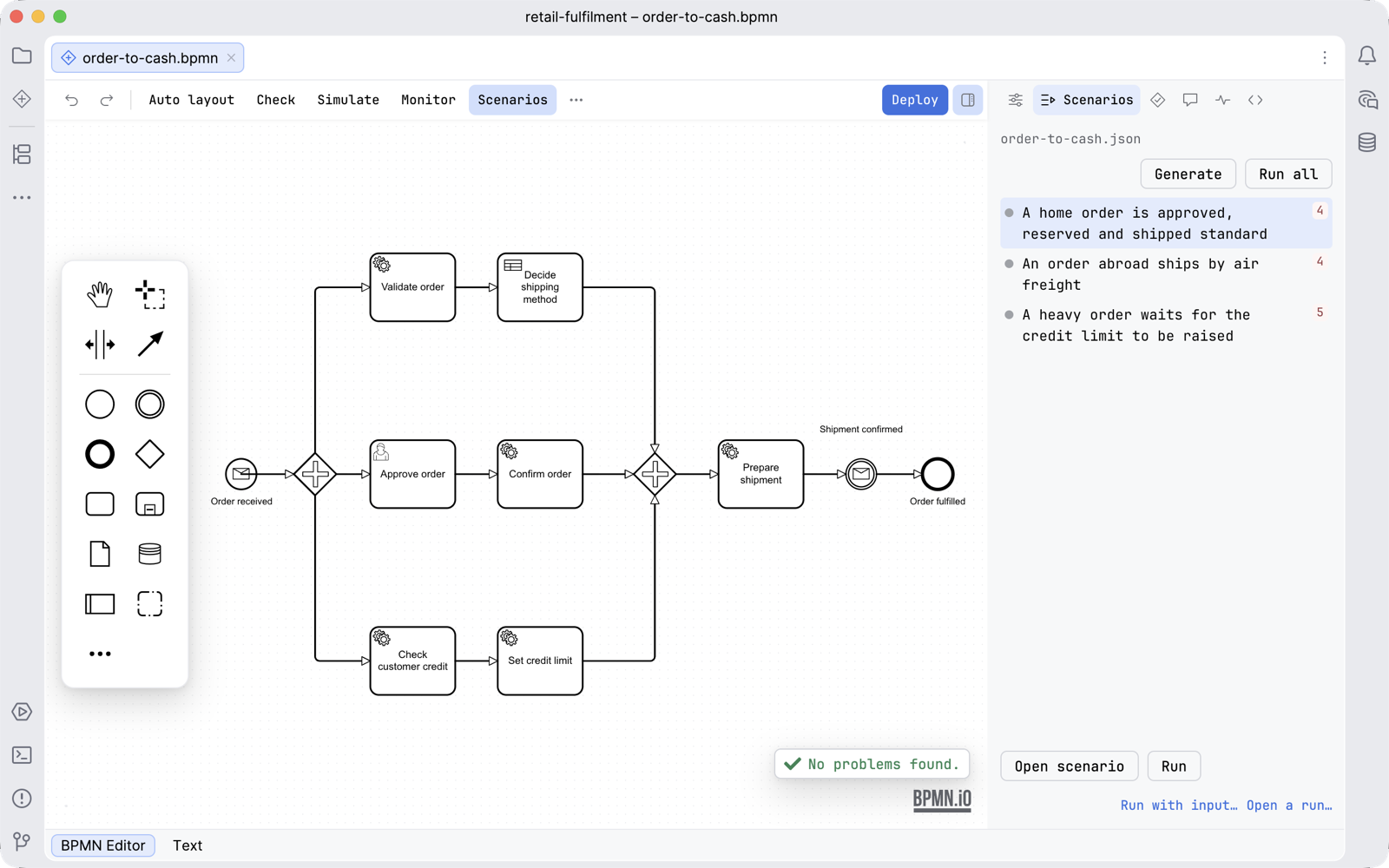The height and width of the screenshot is (868, 1389).
Task: Add a data store from the palette
Action: point(150,554)
